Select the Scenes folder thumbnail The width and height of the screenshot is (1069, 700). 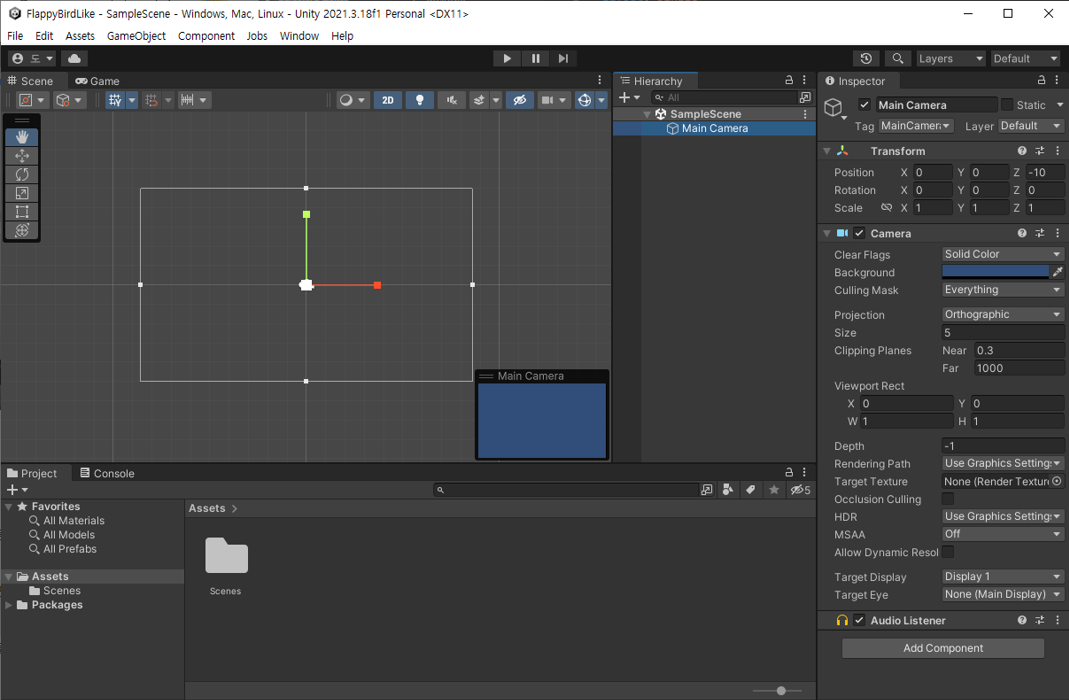click(226, 556)
